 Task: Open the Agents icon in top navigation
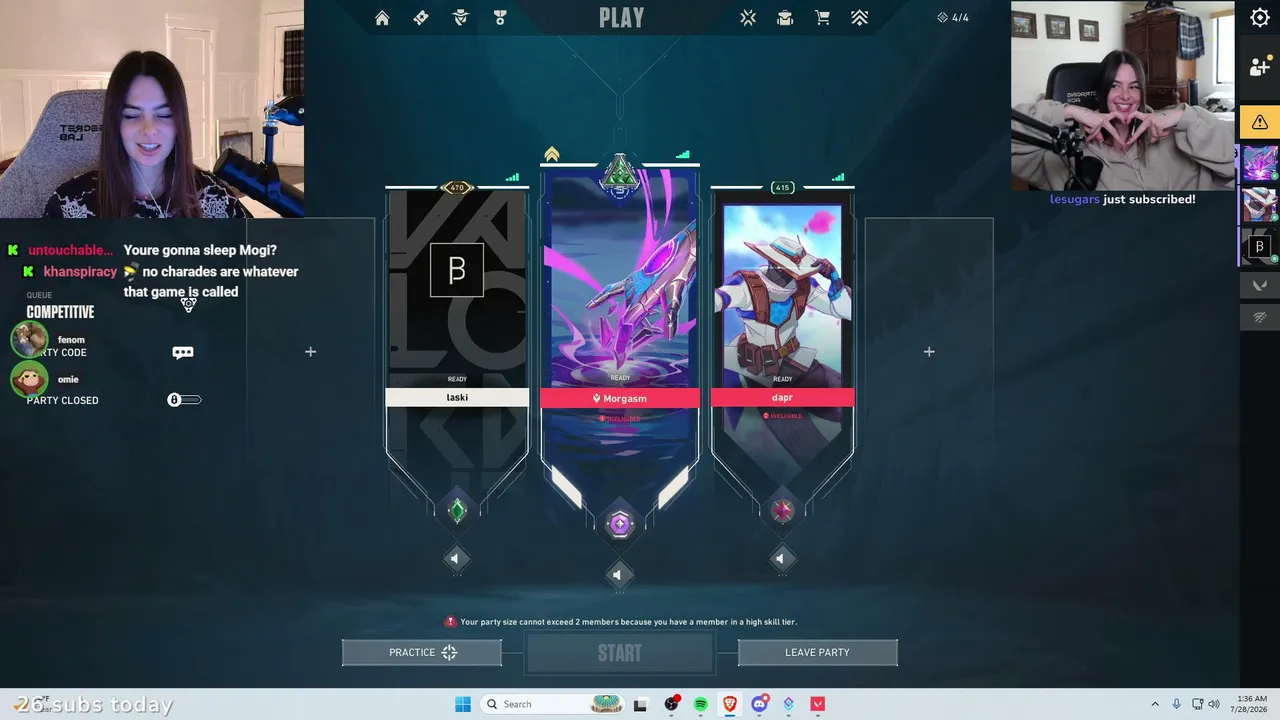tap(461, 18)
